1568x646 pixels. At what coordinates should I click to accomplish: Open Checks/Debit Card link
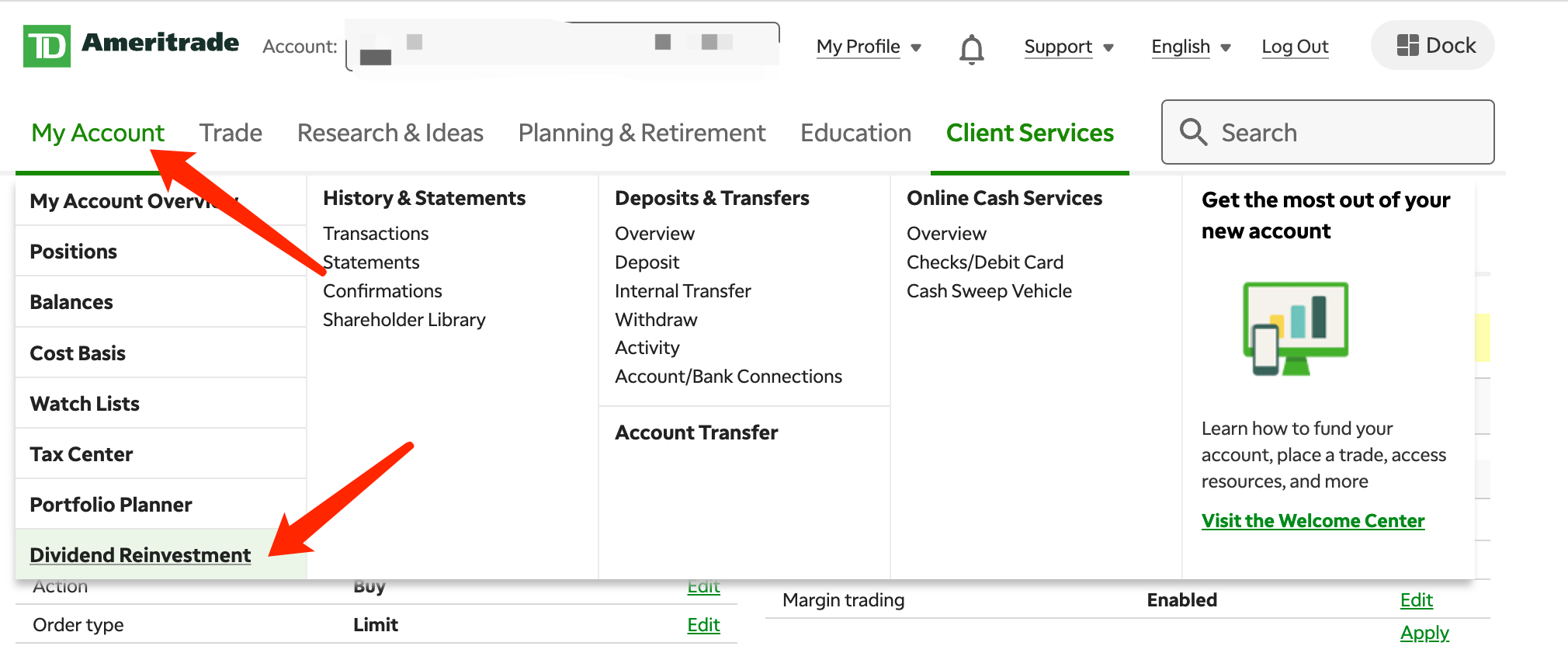click(x=985, y=262)
